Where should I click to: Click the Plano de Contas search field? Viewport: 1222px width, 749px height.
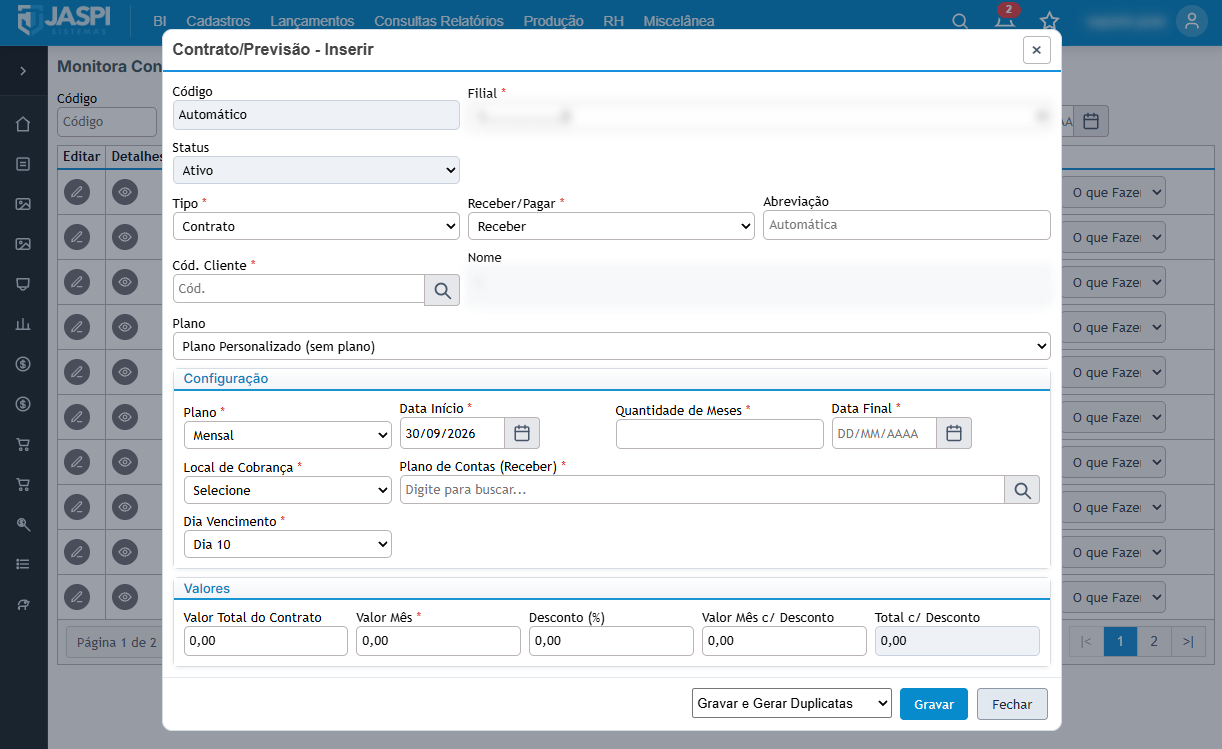(x=702, y=490)
